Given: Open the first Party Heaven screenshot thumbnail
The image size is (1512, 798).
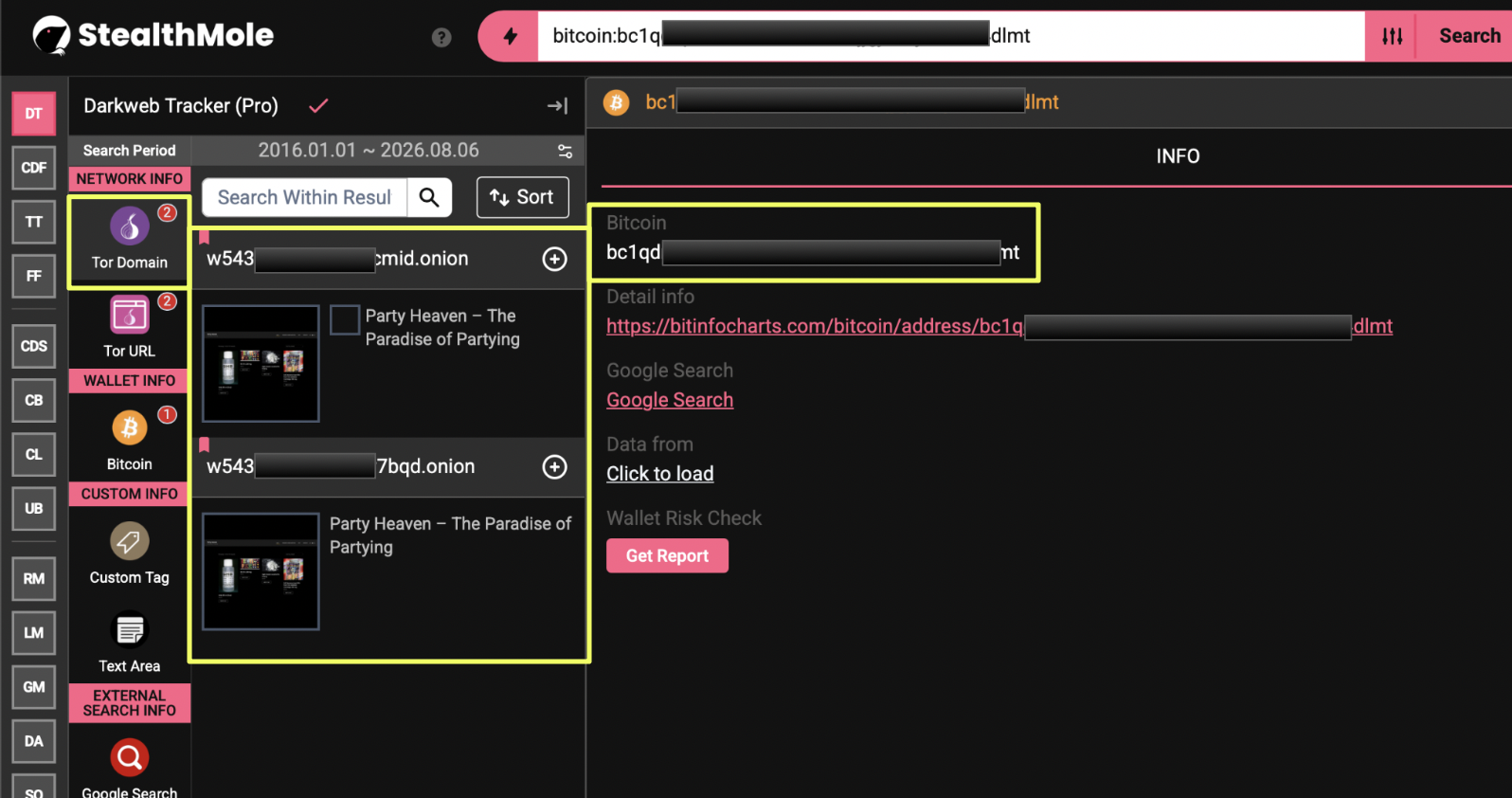Looking at the screenshot, I should tap(261, 363).
